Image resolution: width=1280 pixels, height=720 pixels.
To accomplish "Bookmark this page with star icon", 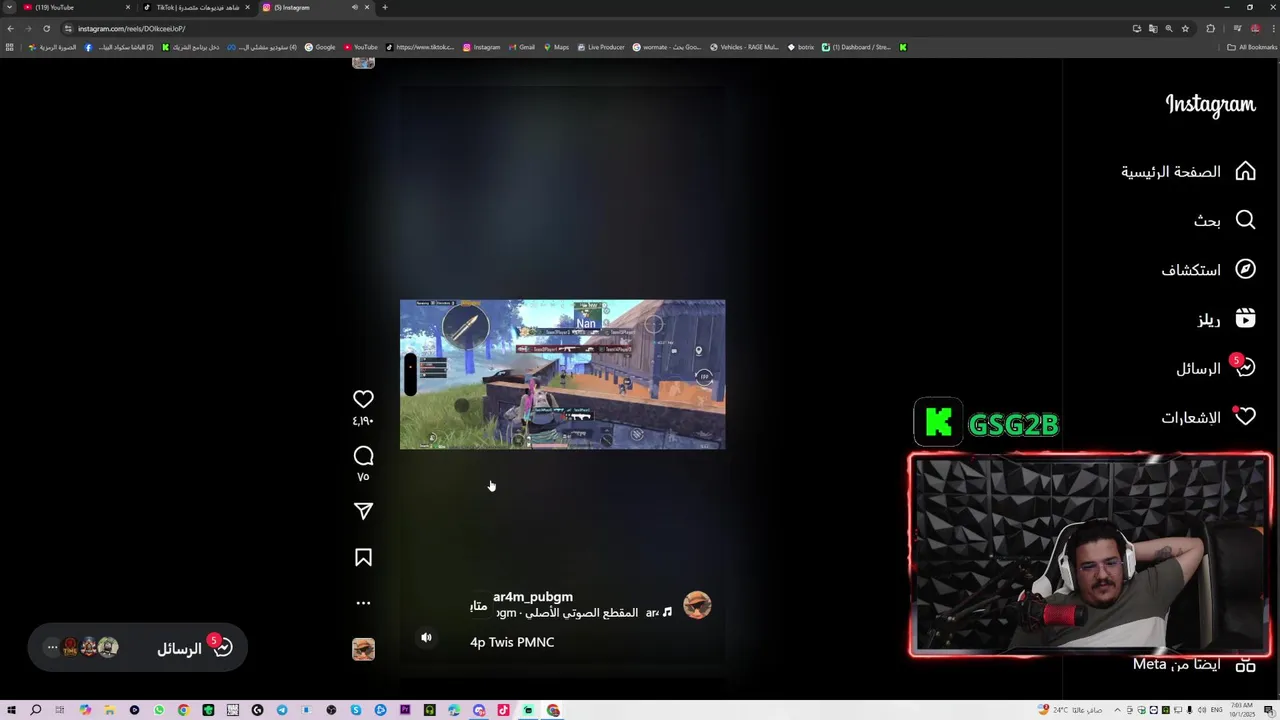I will coord(1185,29).
